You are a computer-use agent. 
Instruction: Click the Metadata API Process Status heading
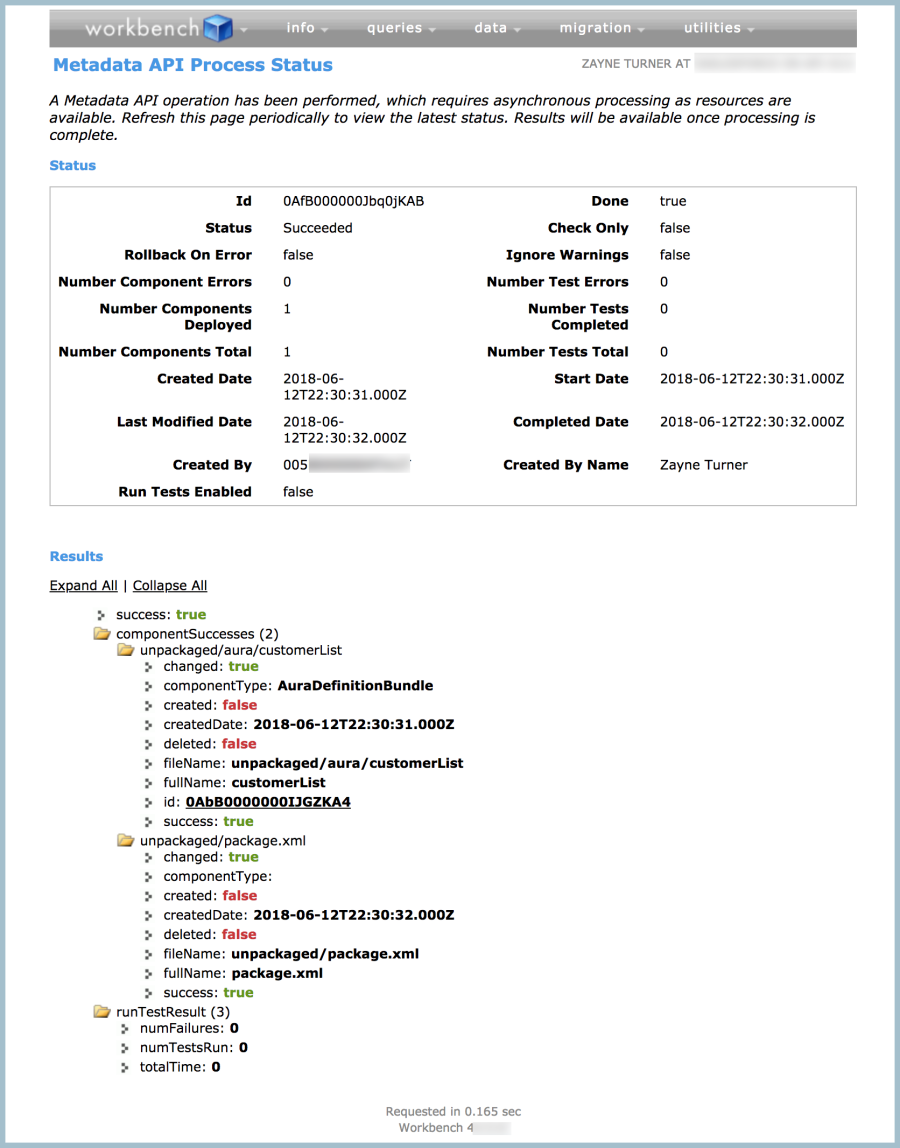pos(193,65)
